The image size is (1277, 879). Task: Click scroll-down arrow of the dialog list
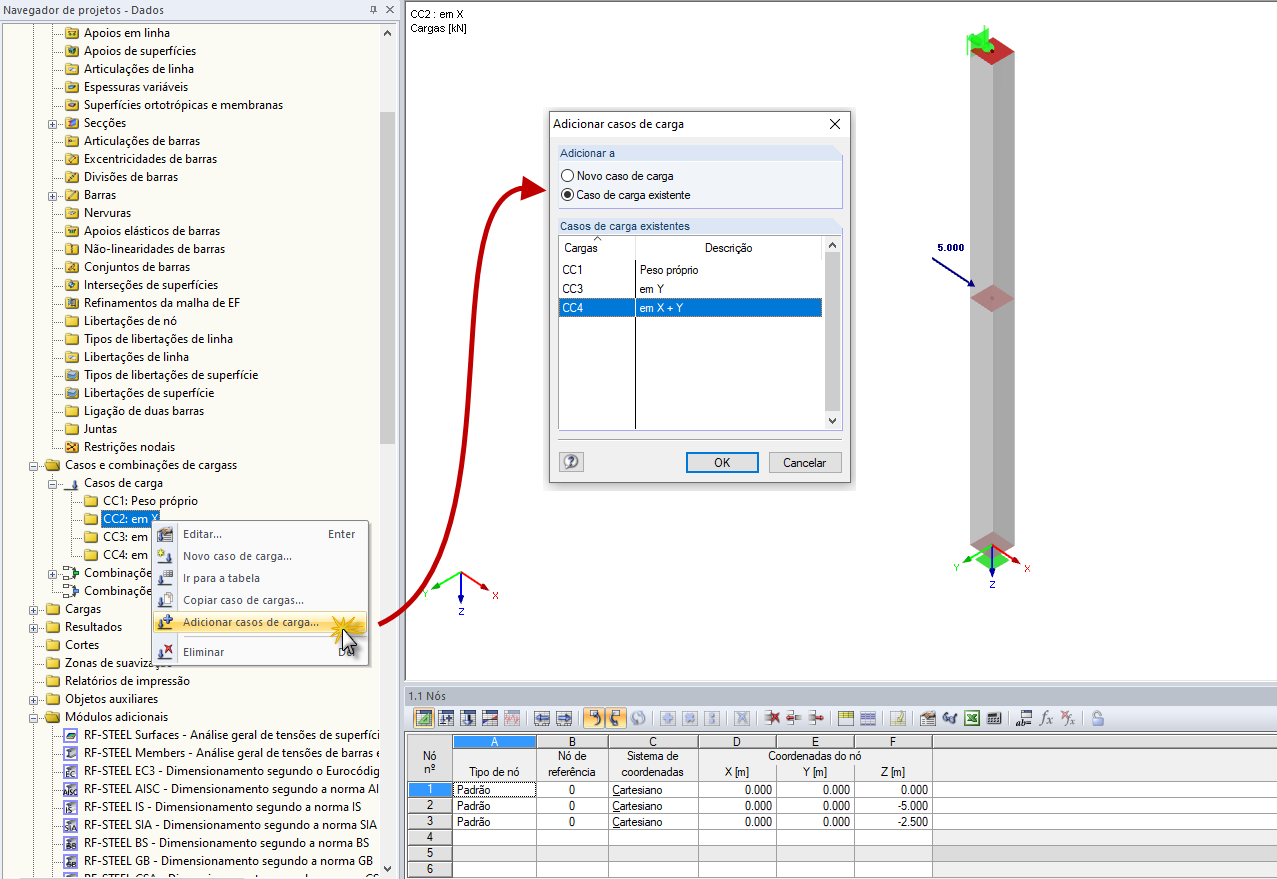(x=833, y=422)
